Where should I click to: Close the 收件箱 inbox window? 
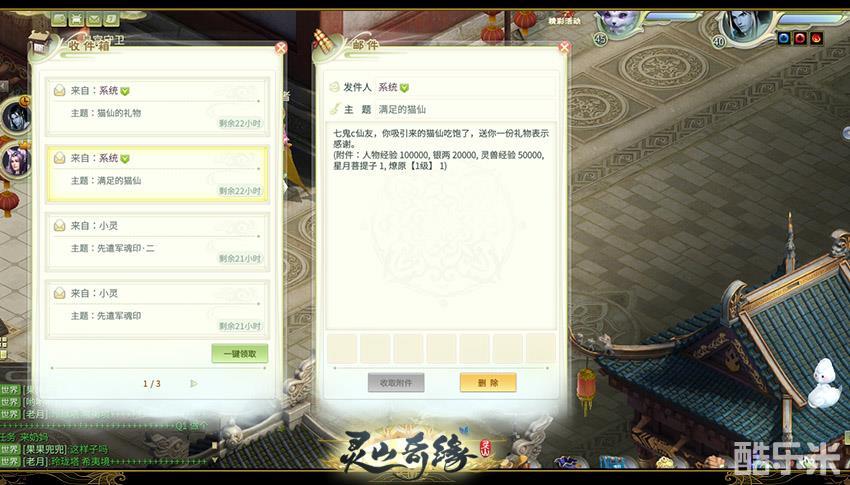click(x=281, y=48)
